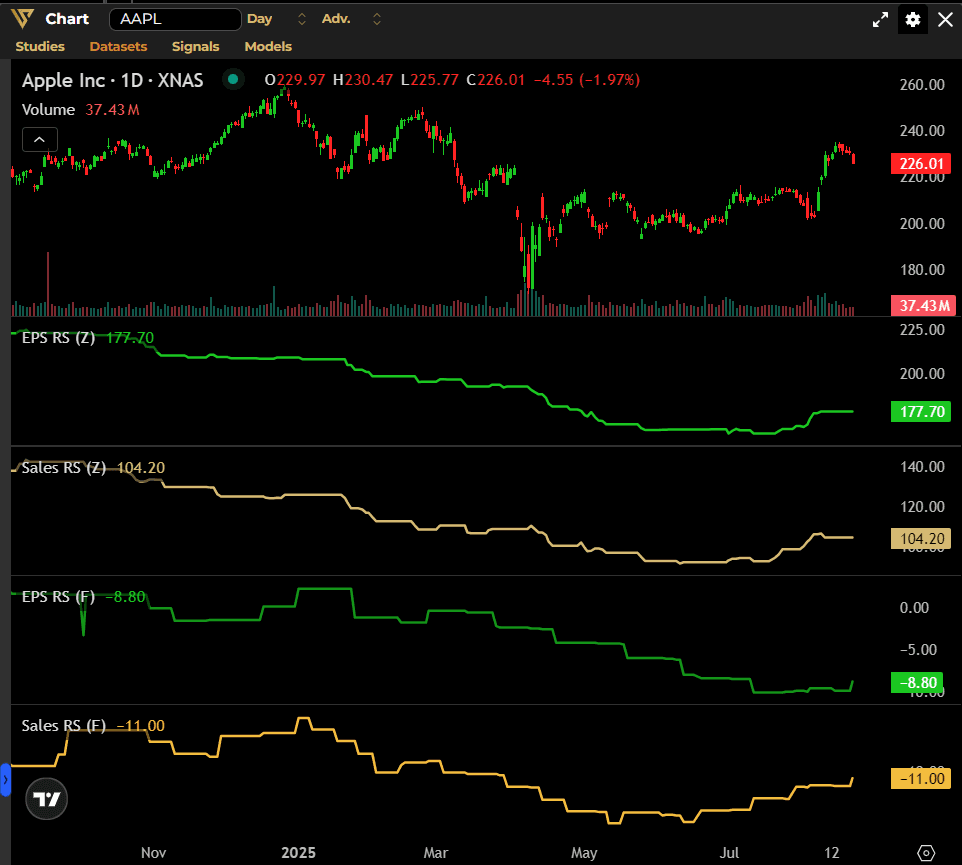This screenshot has width=962, height=865.
Task: Select the EPS RS (Z) indicator label
Action: coord(58,338)
